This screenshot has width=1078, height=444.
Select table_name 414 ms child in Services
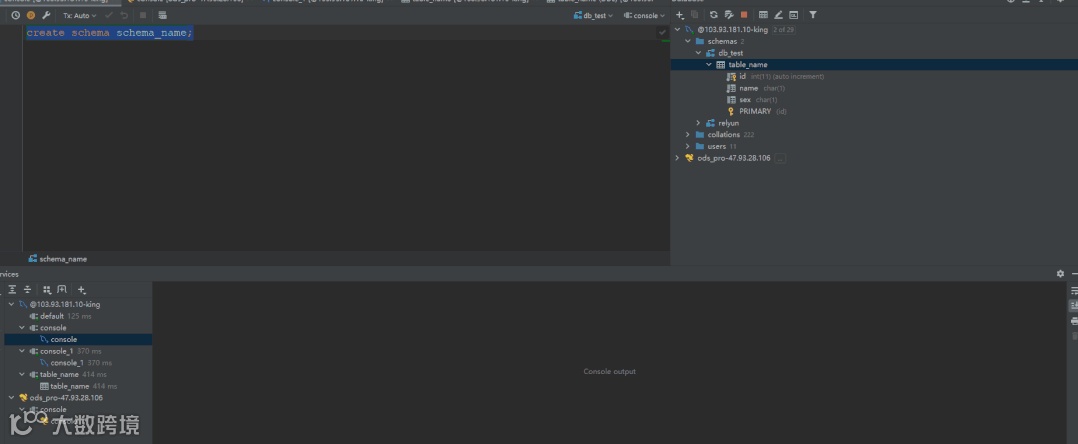[78, 386]
